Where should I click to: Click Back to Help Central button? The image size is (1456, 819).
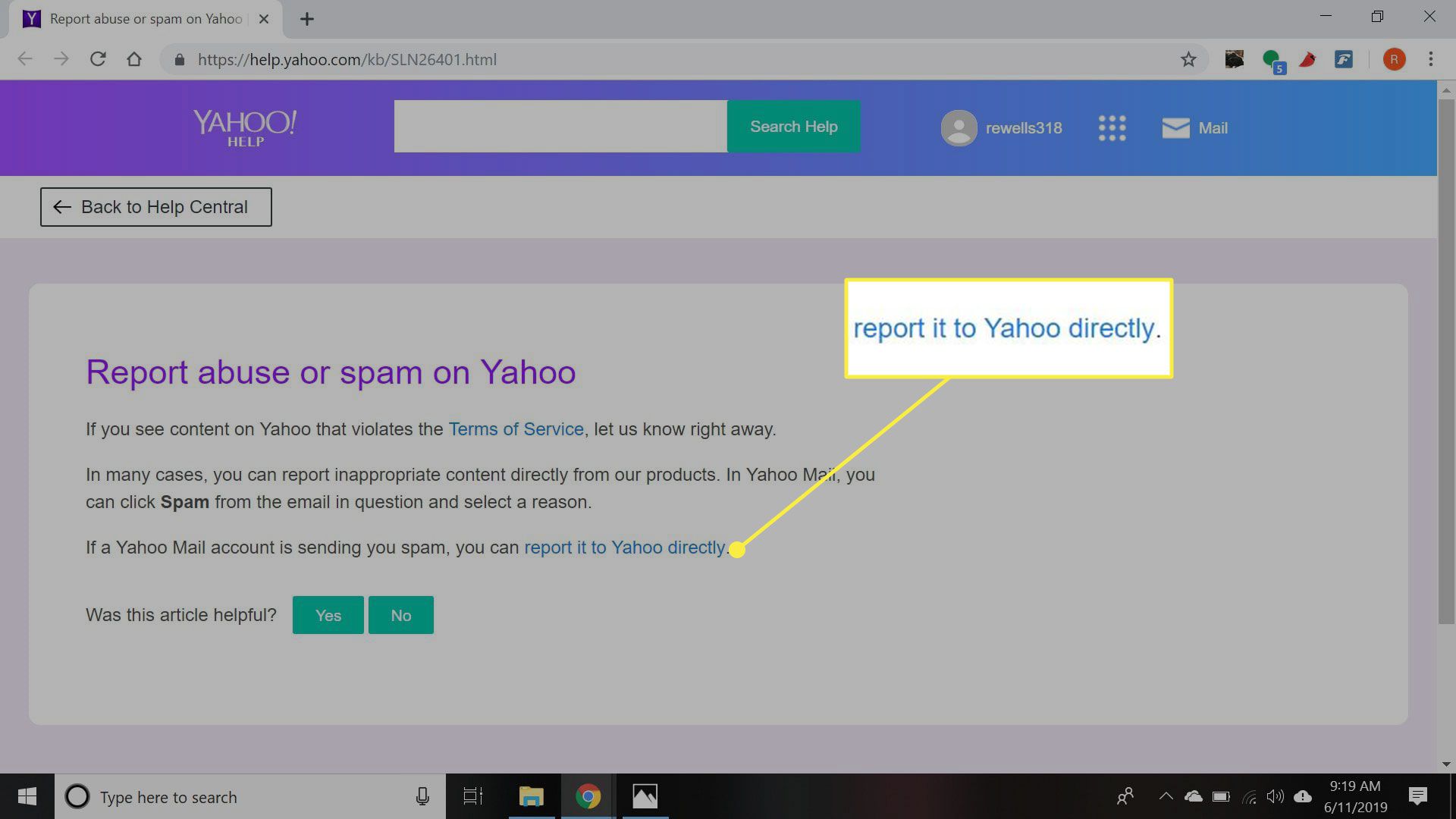click(x=156, y=207)
